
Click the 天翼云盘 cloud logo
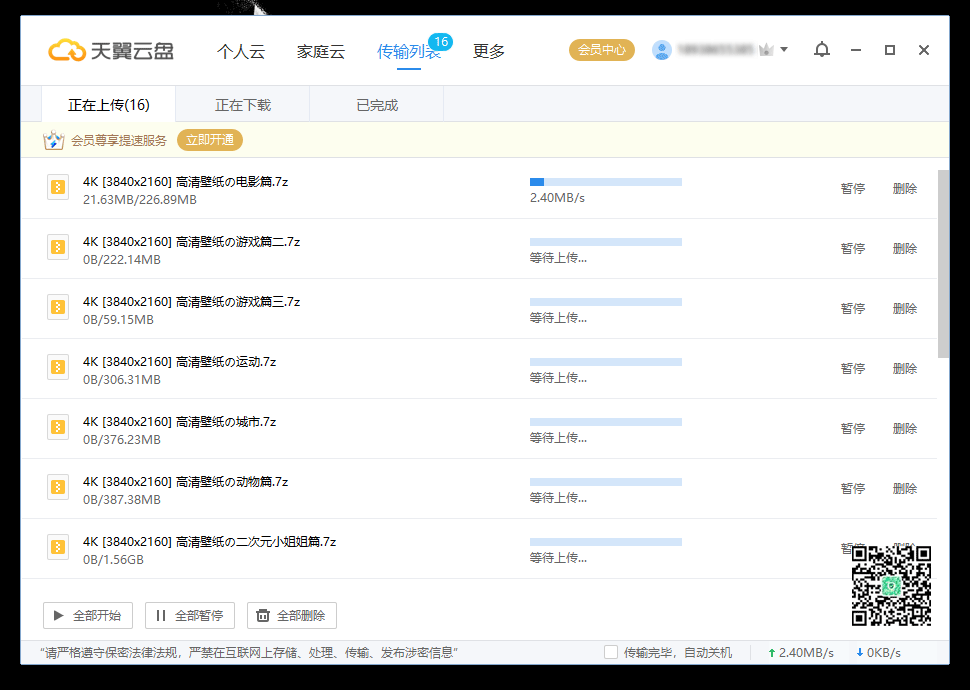point(67,50)
